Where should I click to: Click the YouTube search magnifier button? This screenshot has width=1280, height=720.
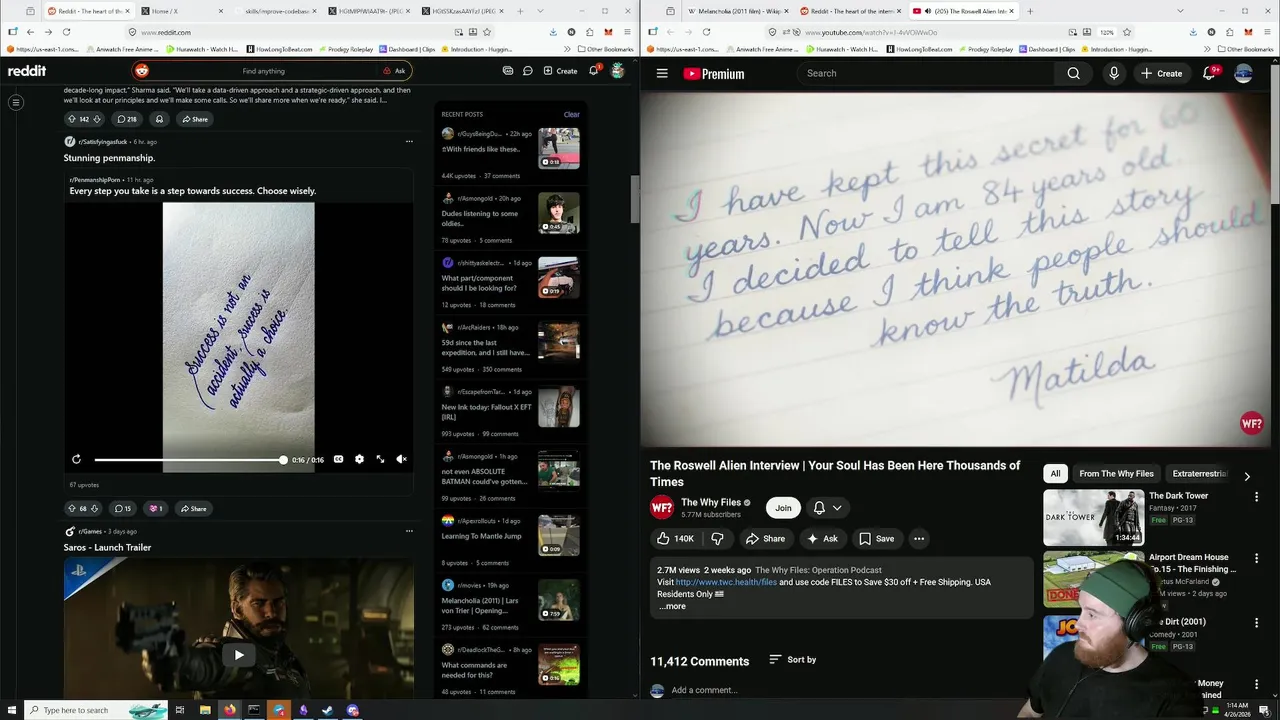pyautogui.click(x=1073, y=73)
